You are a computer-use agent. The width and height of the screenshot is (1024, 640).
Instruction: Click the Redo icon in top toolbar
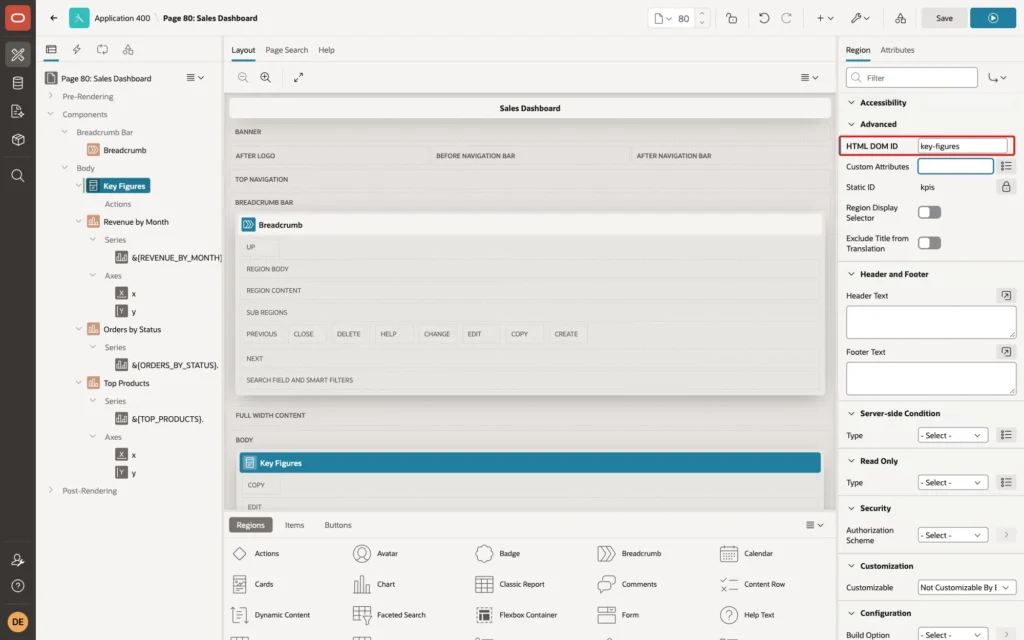(786, 18)
